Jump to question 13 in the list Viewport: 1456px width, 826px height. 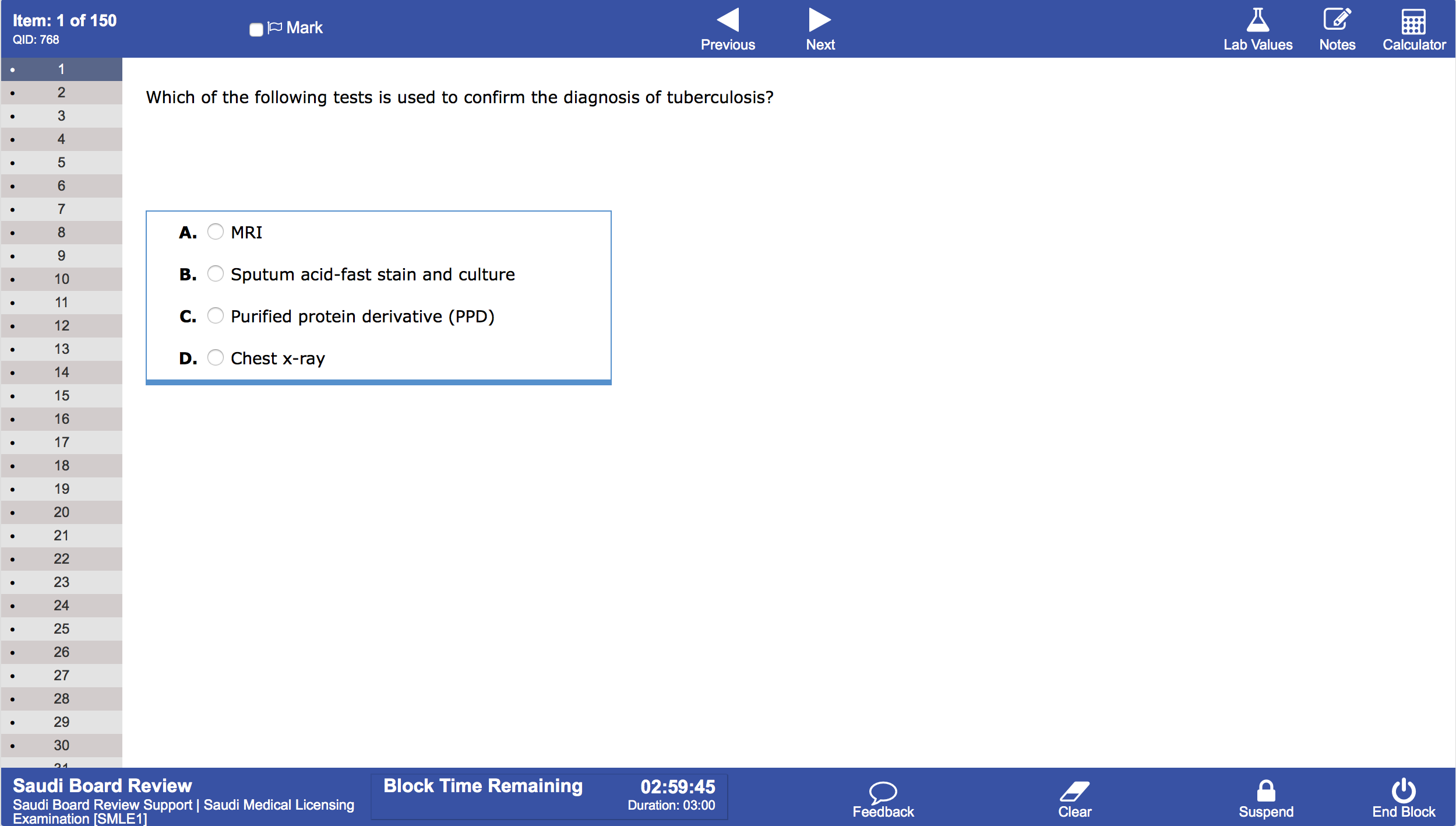click(x=61, y=349)
